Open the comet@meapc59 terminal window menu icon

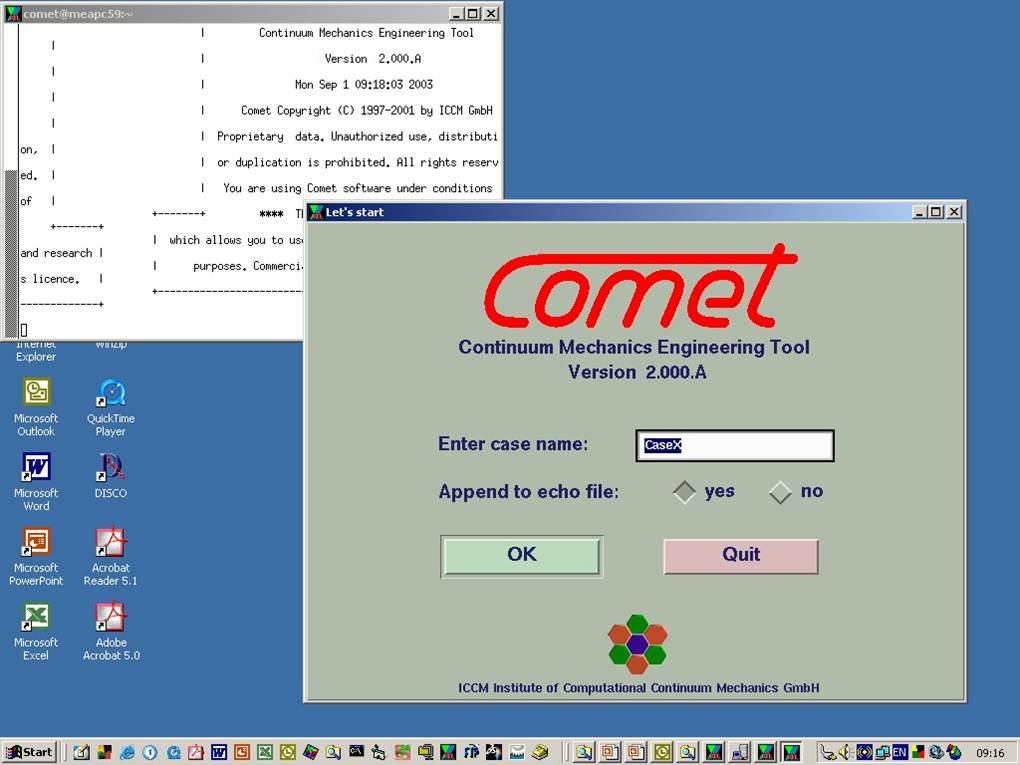[x=12, y=13]
